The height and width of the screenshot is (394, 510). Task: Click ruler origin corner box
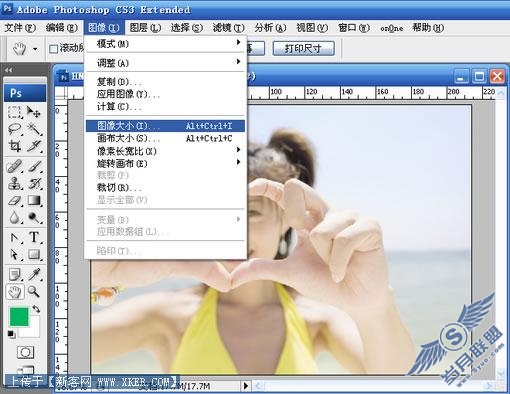tap(61, 93)
